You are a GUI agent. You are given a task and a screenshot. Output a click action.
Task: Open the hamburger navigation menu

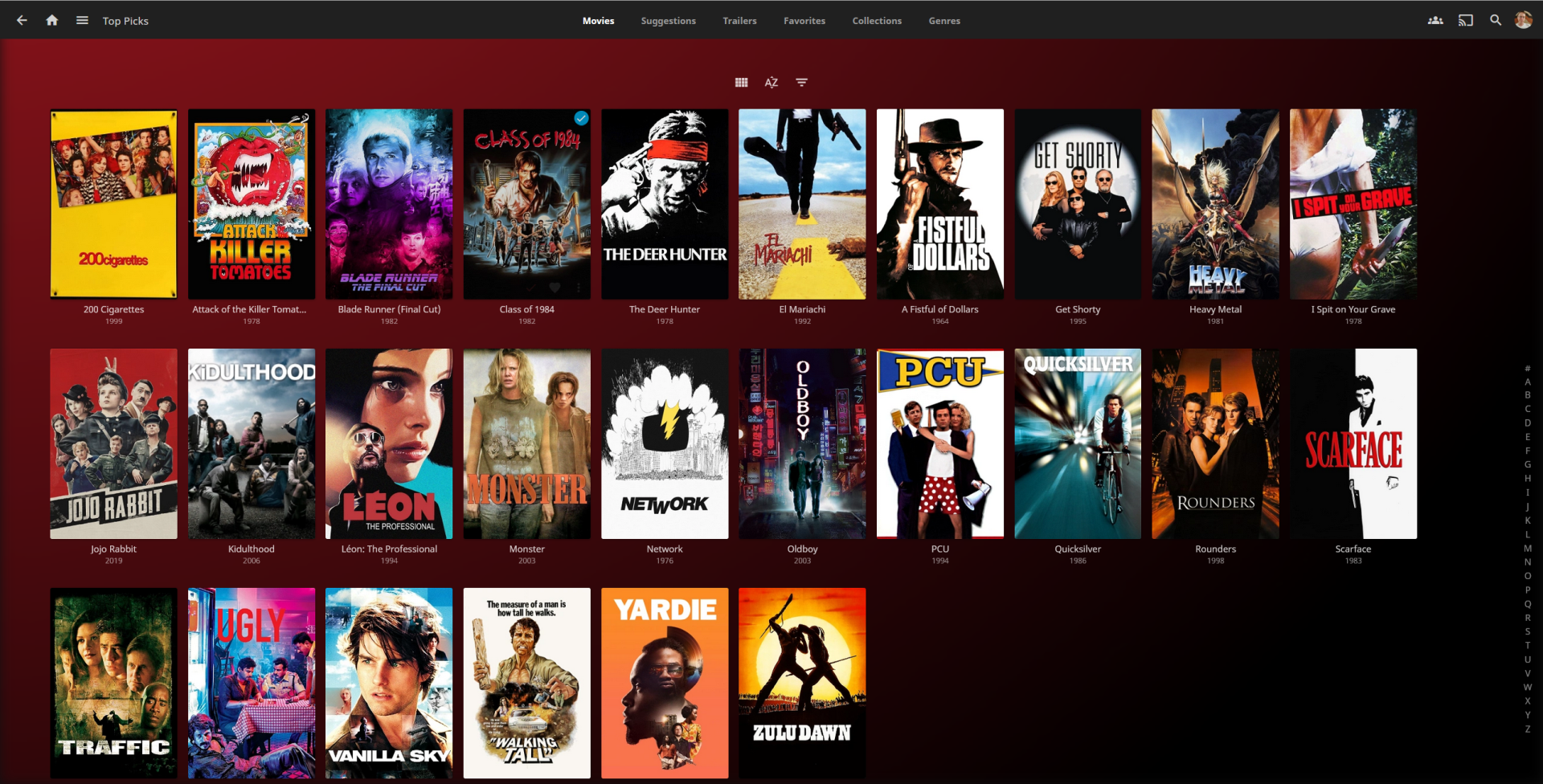coord(82,21)
